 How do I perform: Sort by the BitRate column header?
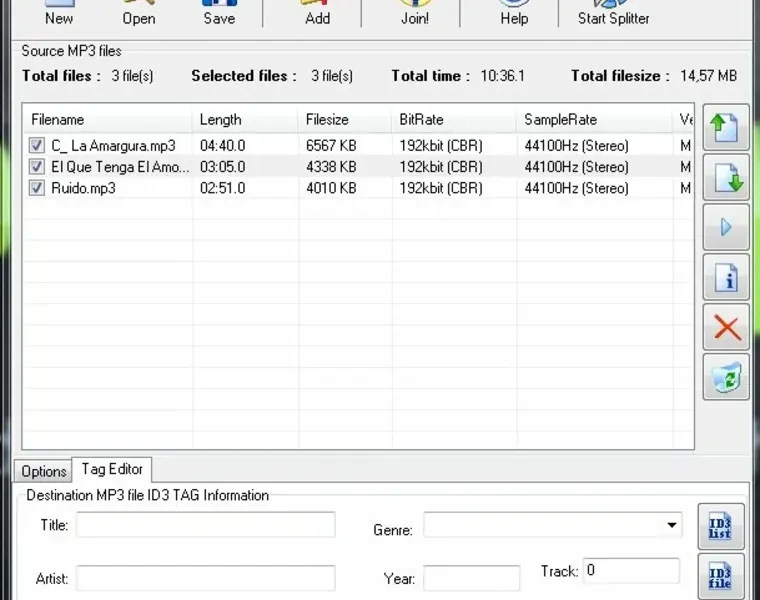[x=454, y=120]
